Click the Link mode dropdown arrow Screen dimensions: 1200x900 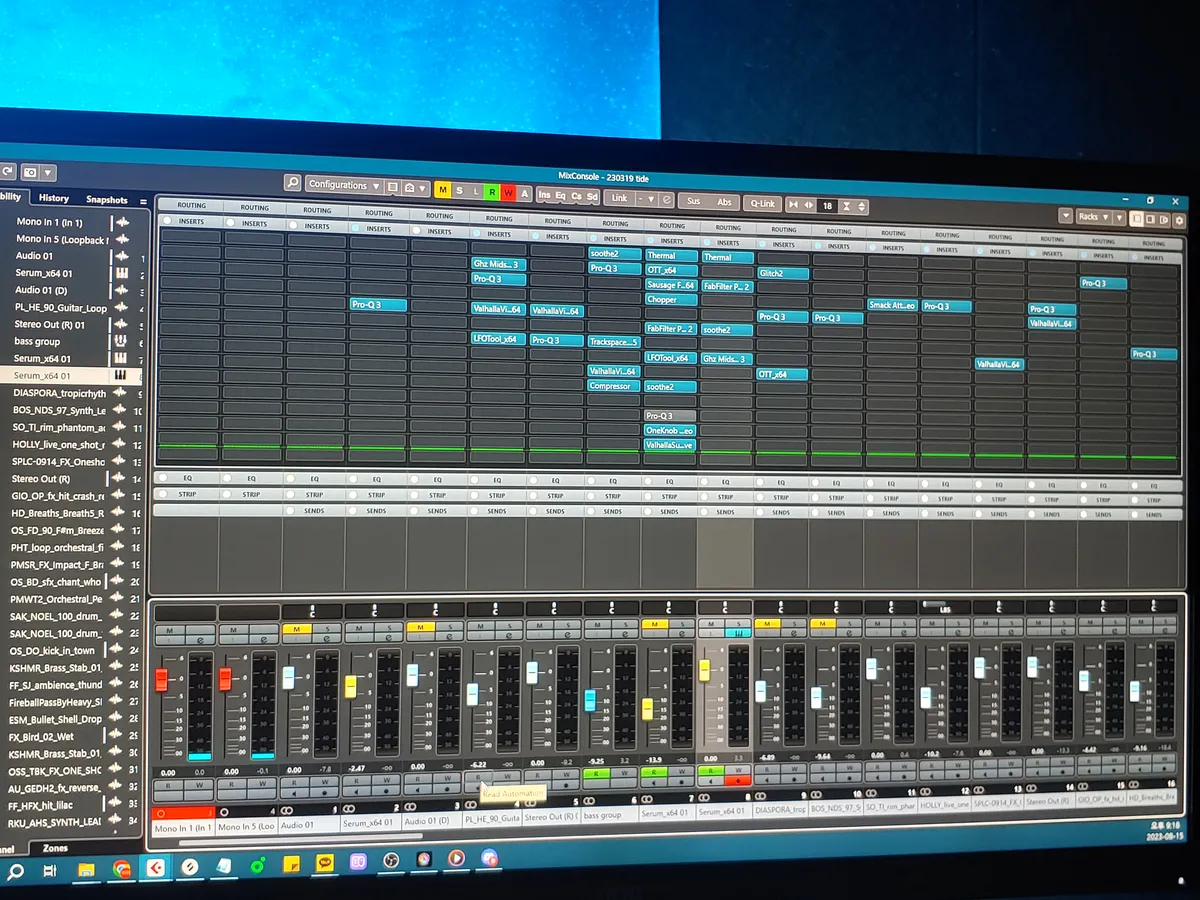pos(652,199)
